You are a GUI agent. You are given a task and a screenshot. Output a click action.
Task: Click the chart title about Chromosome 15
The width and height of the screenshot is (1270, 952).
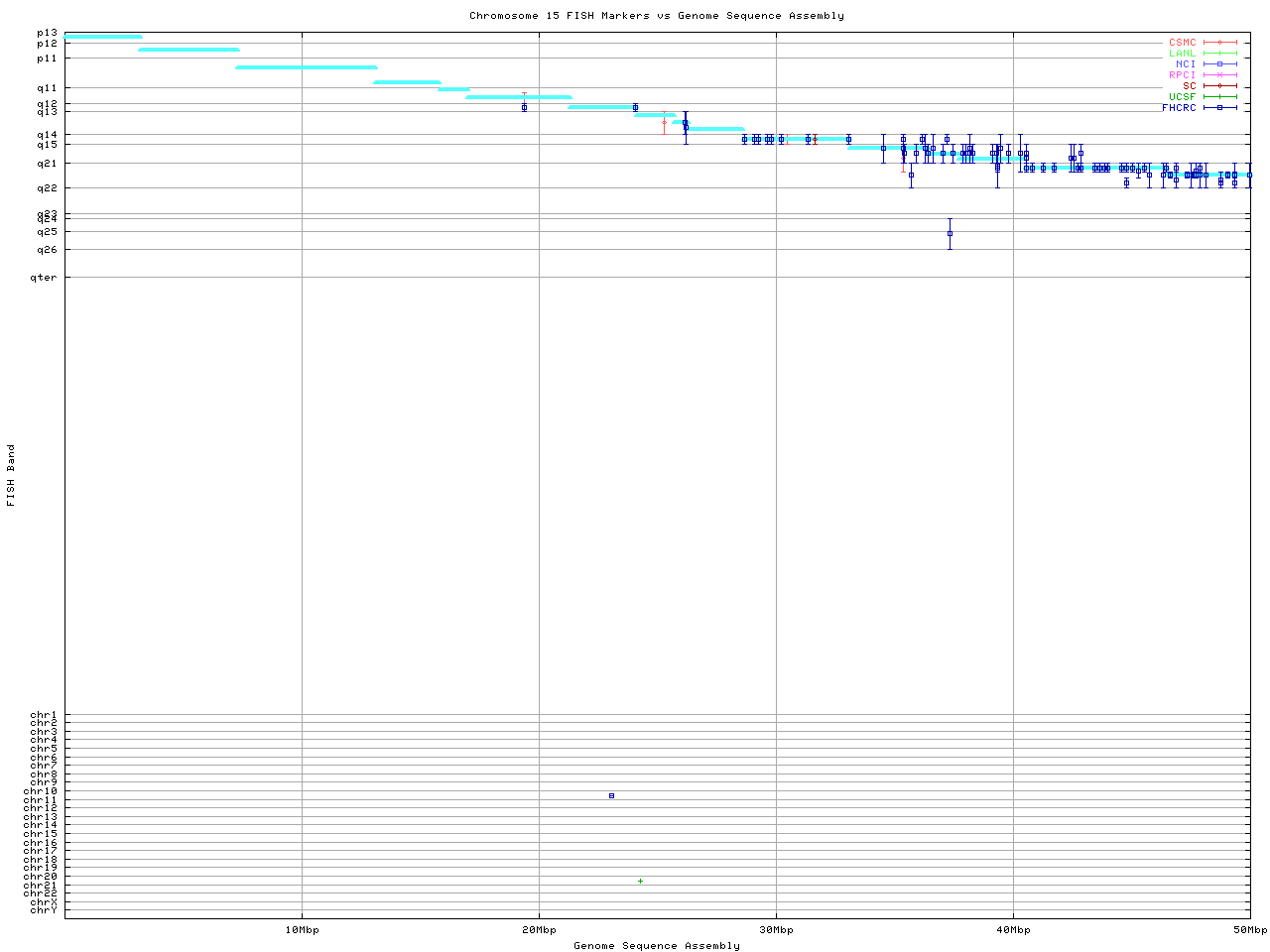pyautogui.click(x=656, y=16)
